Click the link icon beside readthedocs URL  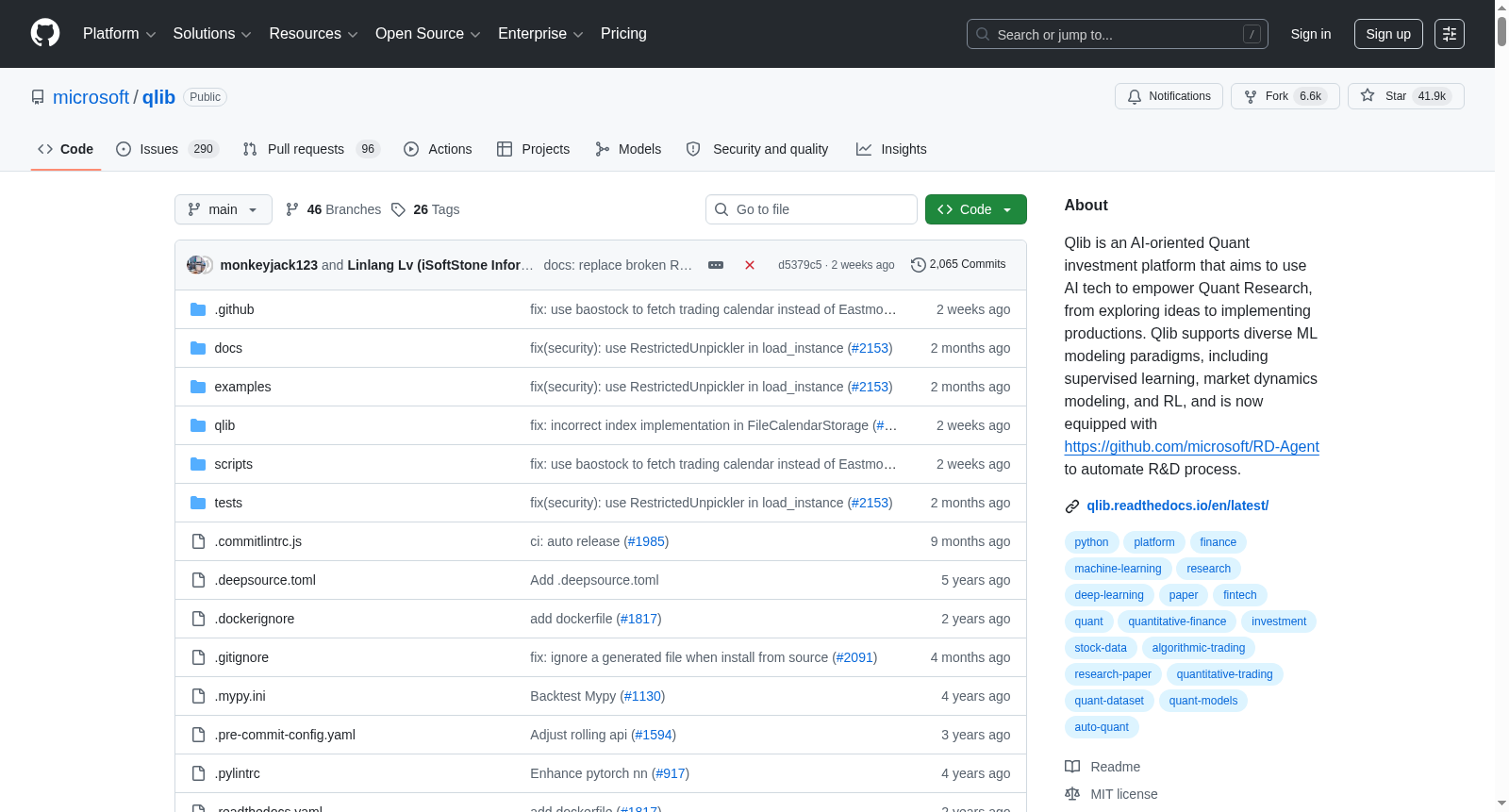1072,506
